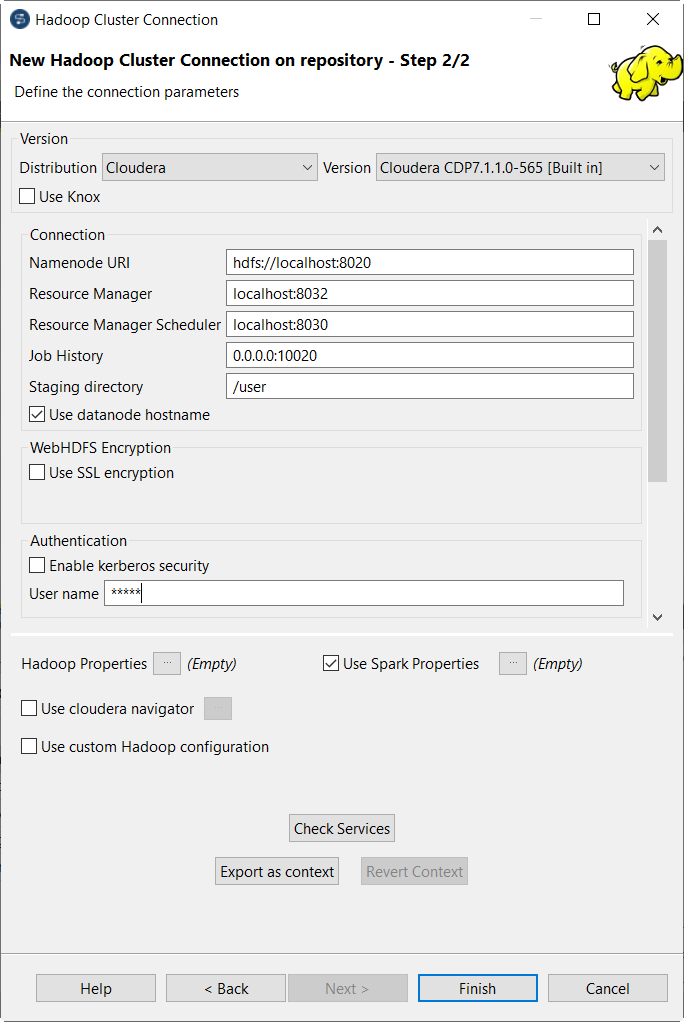Screen dimensions: 684x1022
Task: Click the scrollbar down arrow in the connection panel
Action: 657,617
